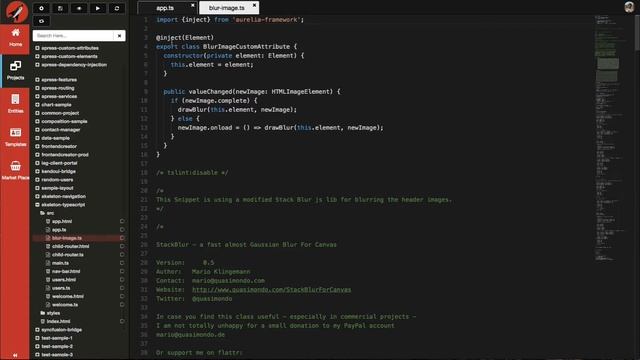The width and height of the screenshot is (640, 360).
Task: Click the Search here input field
Action: tap(73, 36)
